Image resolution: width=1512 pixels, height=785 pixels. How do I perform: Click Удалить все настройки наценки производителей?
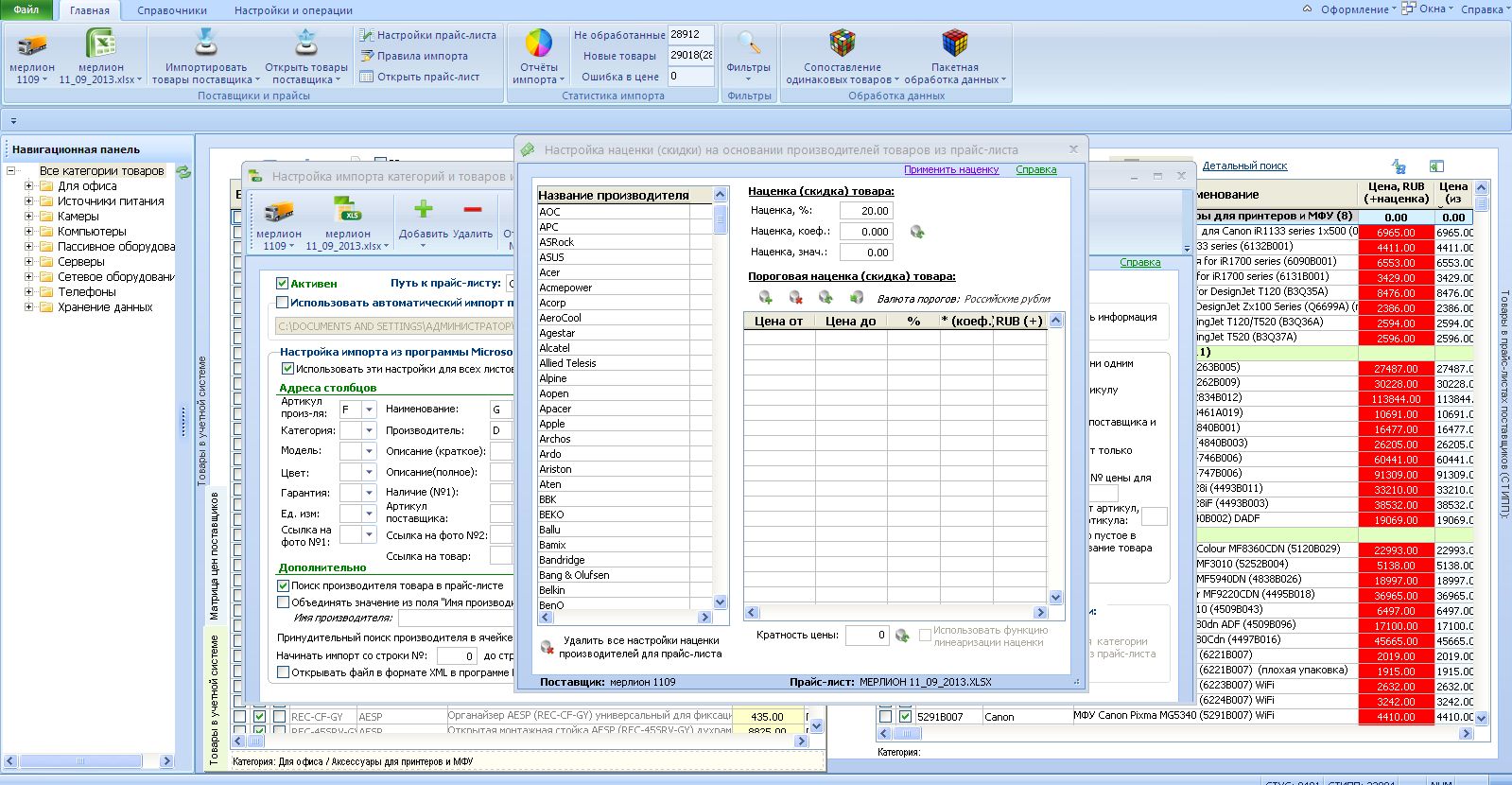(630, 647)
